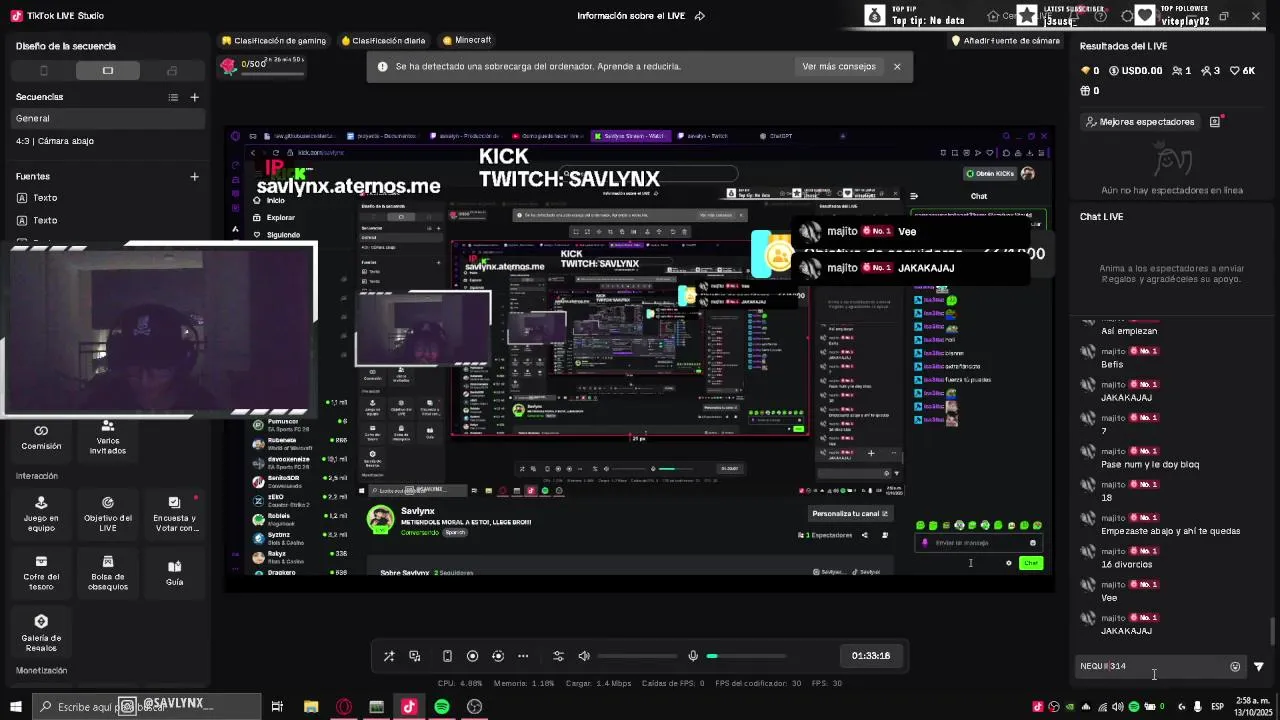Toggle the phone preview icon

[447, 656]
